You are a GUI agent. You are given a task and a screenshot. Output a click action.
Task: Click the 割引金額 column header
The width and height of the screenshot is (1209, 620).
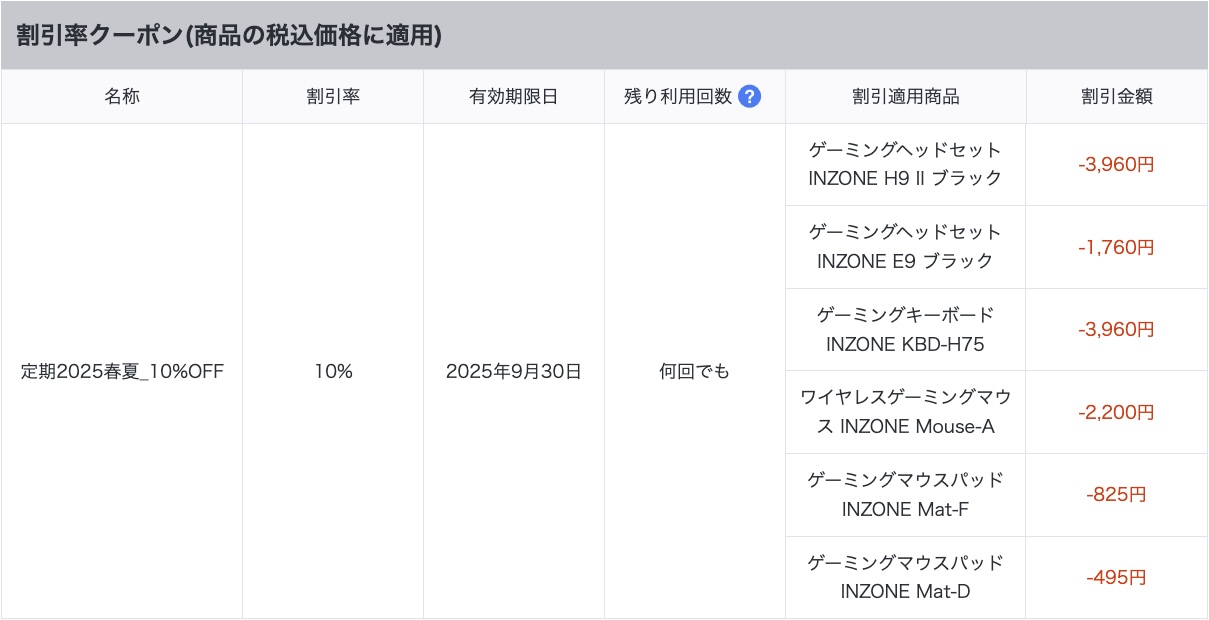(x=1117, y=97)
